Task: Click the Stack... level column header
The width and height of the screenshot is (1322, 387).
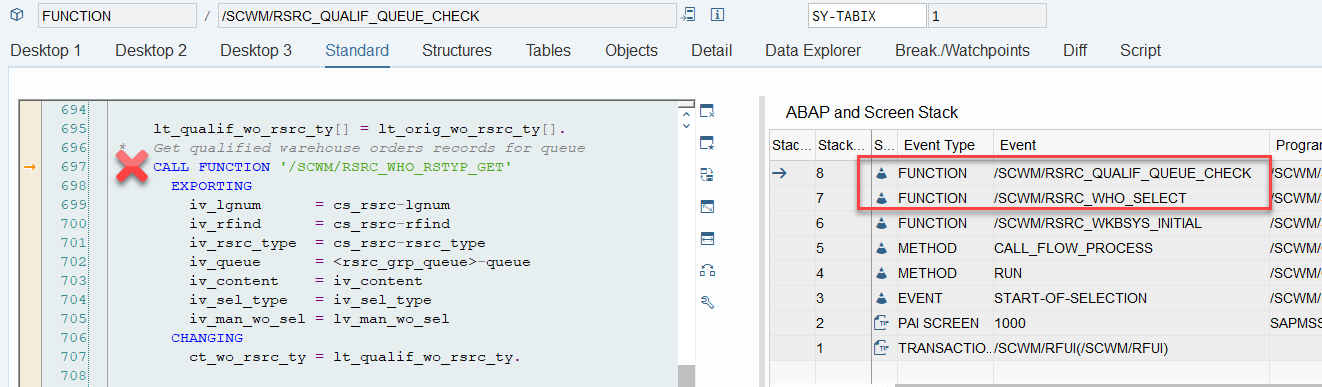Action: click(843, 145)
